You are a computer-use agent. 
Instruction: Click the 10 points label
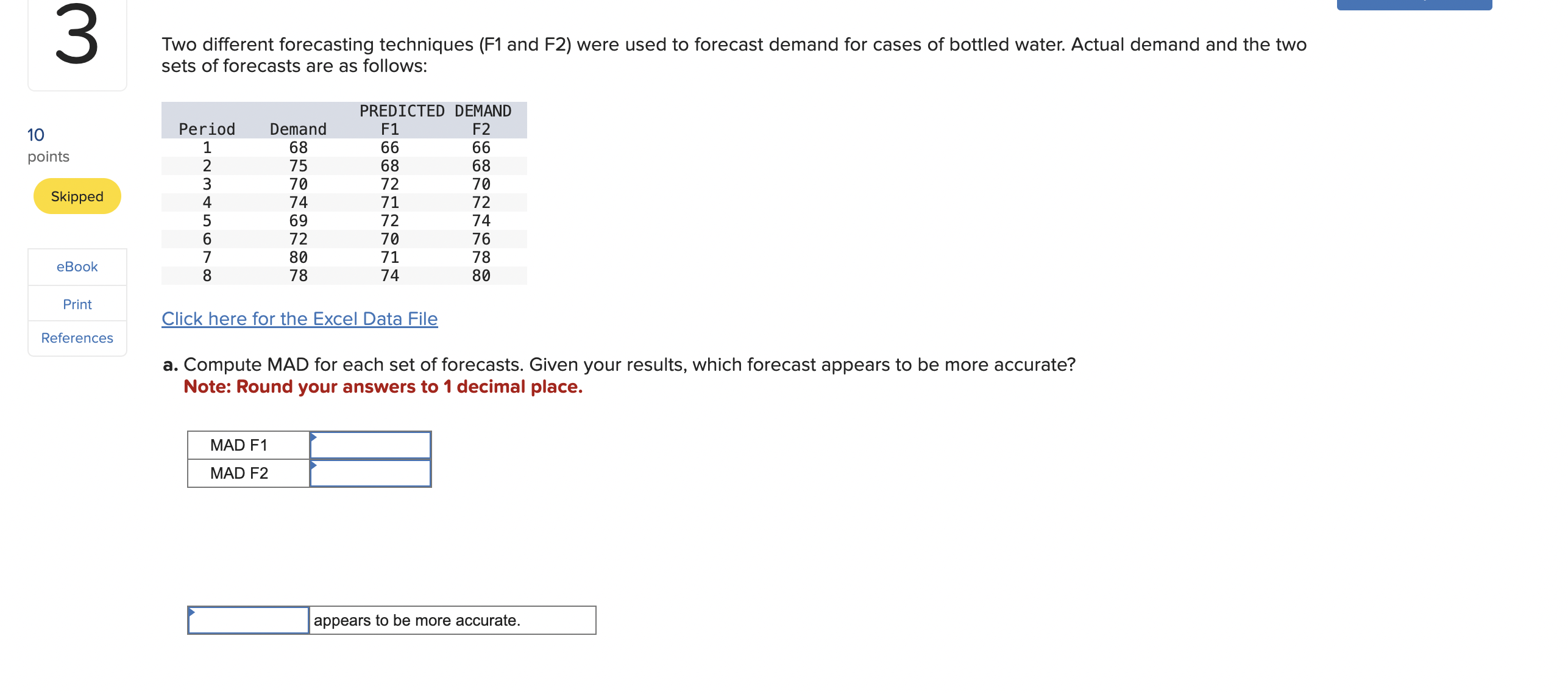click(x=35, y=135)
